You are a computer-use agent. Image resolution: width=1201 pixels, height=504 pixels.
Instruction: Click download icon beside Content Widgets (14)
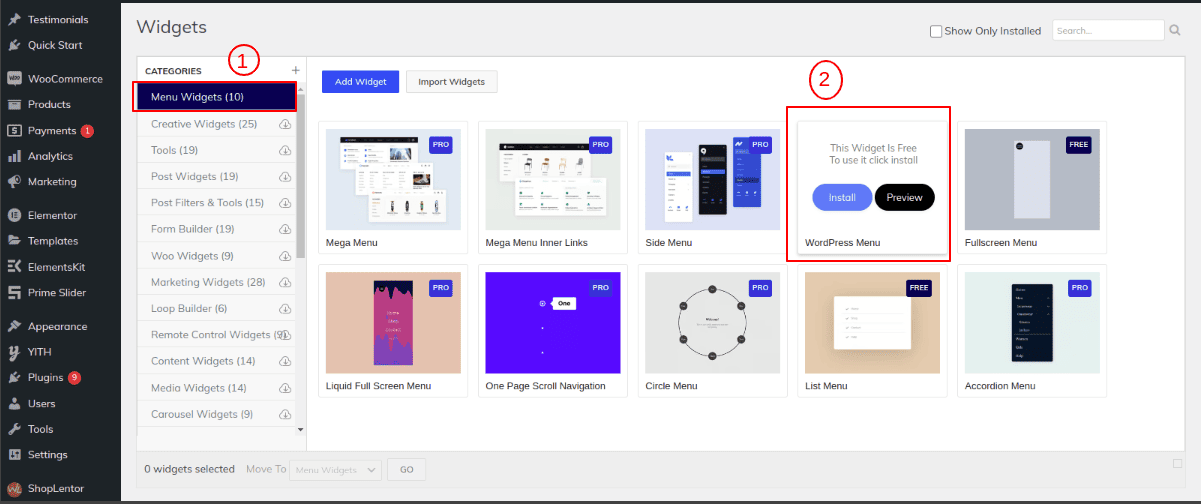(285, 361)
